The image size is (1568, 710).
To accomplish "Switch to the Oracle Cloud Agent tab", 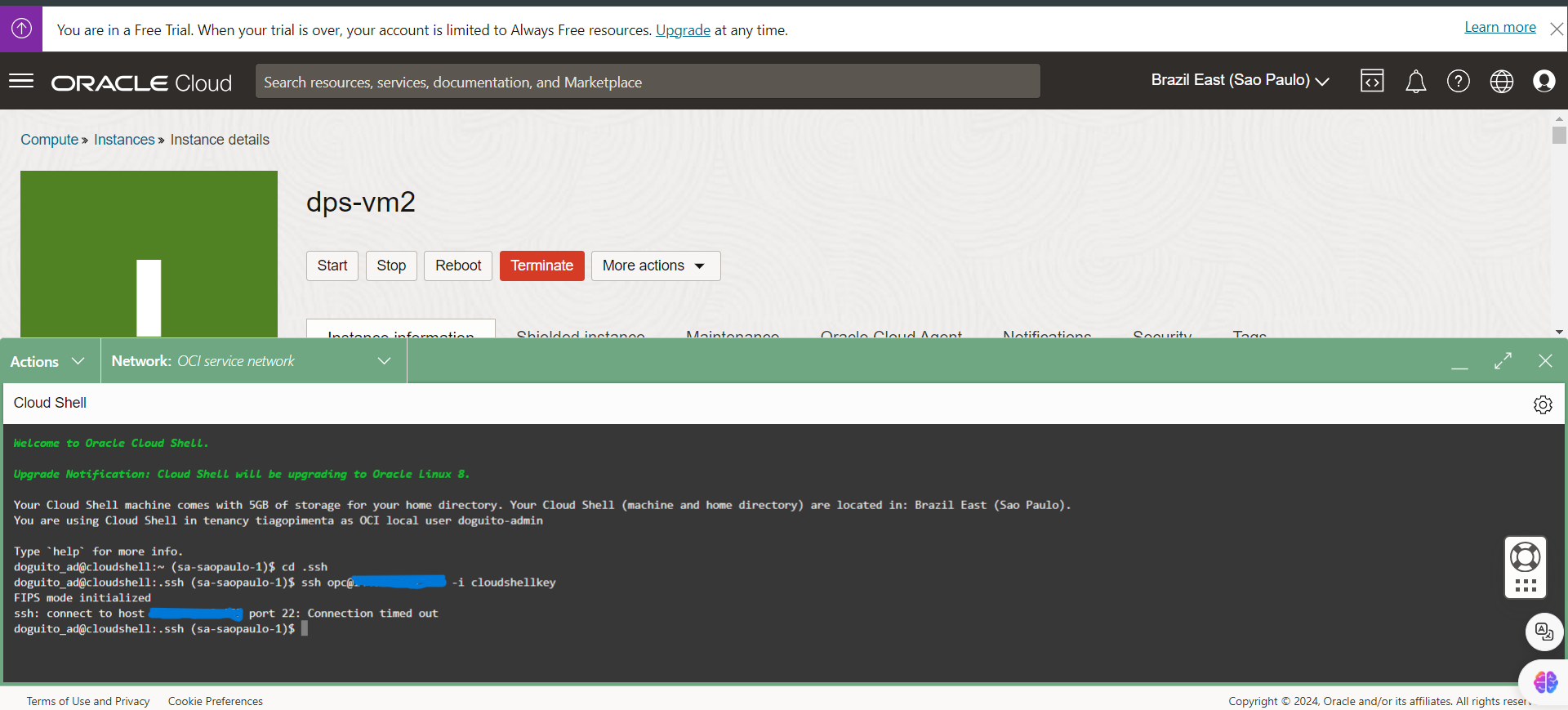I will tap(891, 333).
